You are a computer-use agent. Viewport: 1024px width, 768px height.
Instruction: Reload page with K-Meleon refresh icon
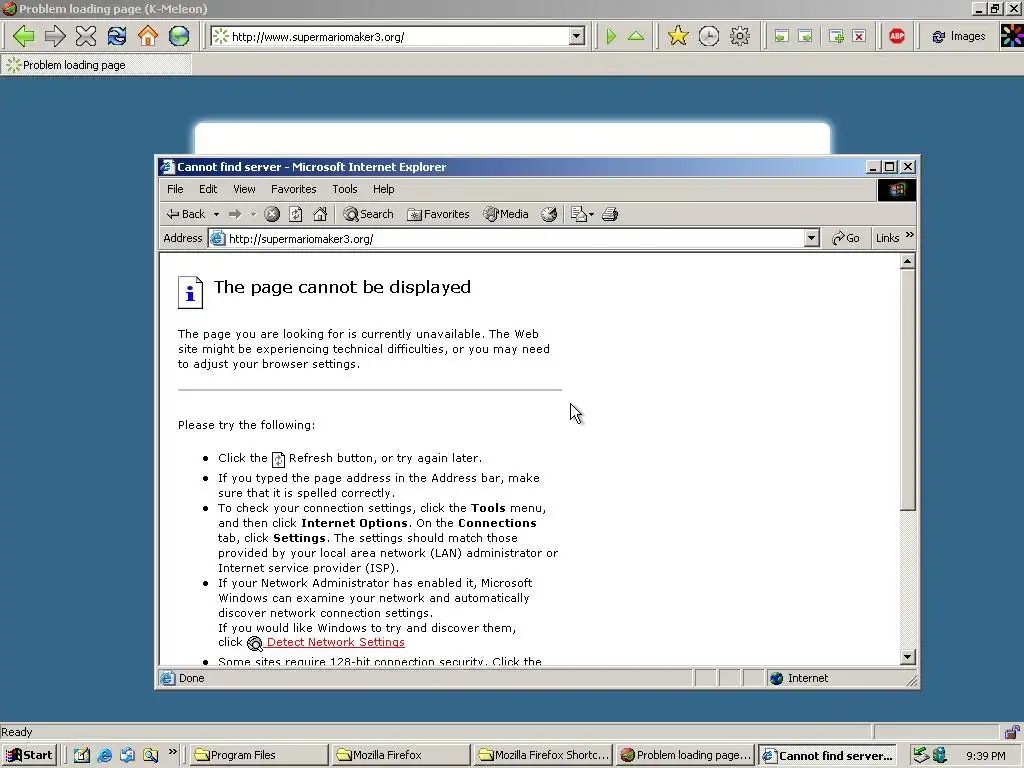tap(117, 36)
